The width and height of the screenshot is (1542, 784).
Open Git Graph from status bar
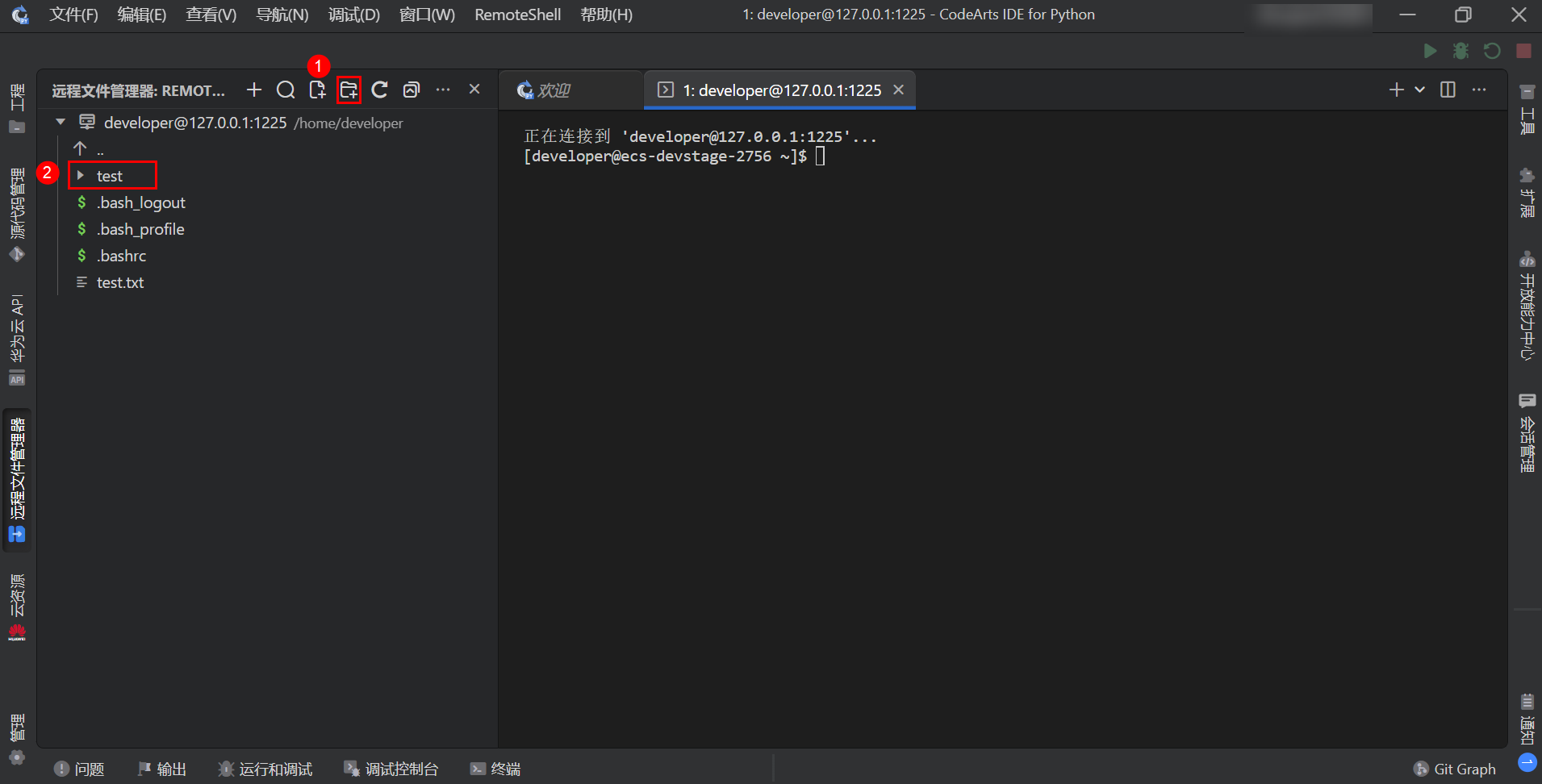pos(1455,769)
